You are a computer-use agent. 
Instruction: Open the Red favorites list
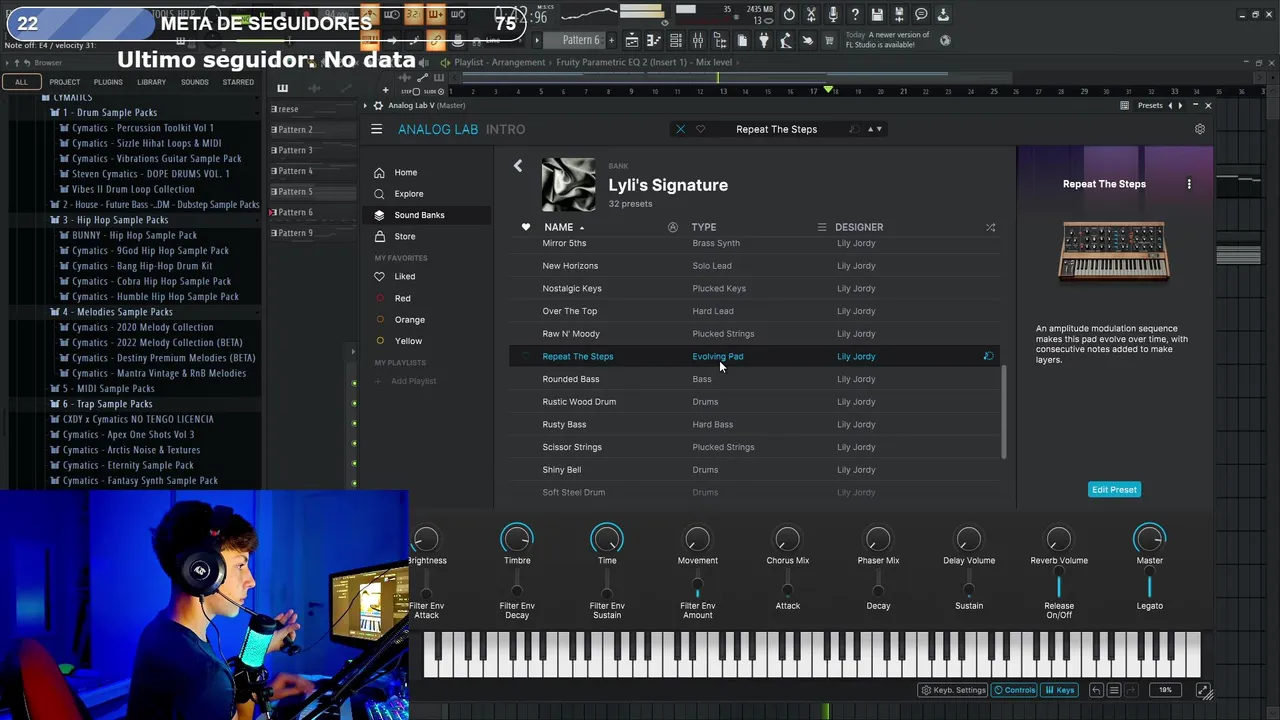click(402, 298)
